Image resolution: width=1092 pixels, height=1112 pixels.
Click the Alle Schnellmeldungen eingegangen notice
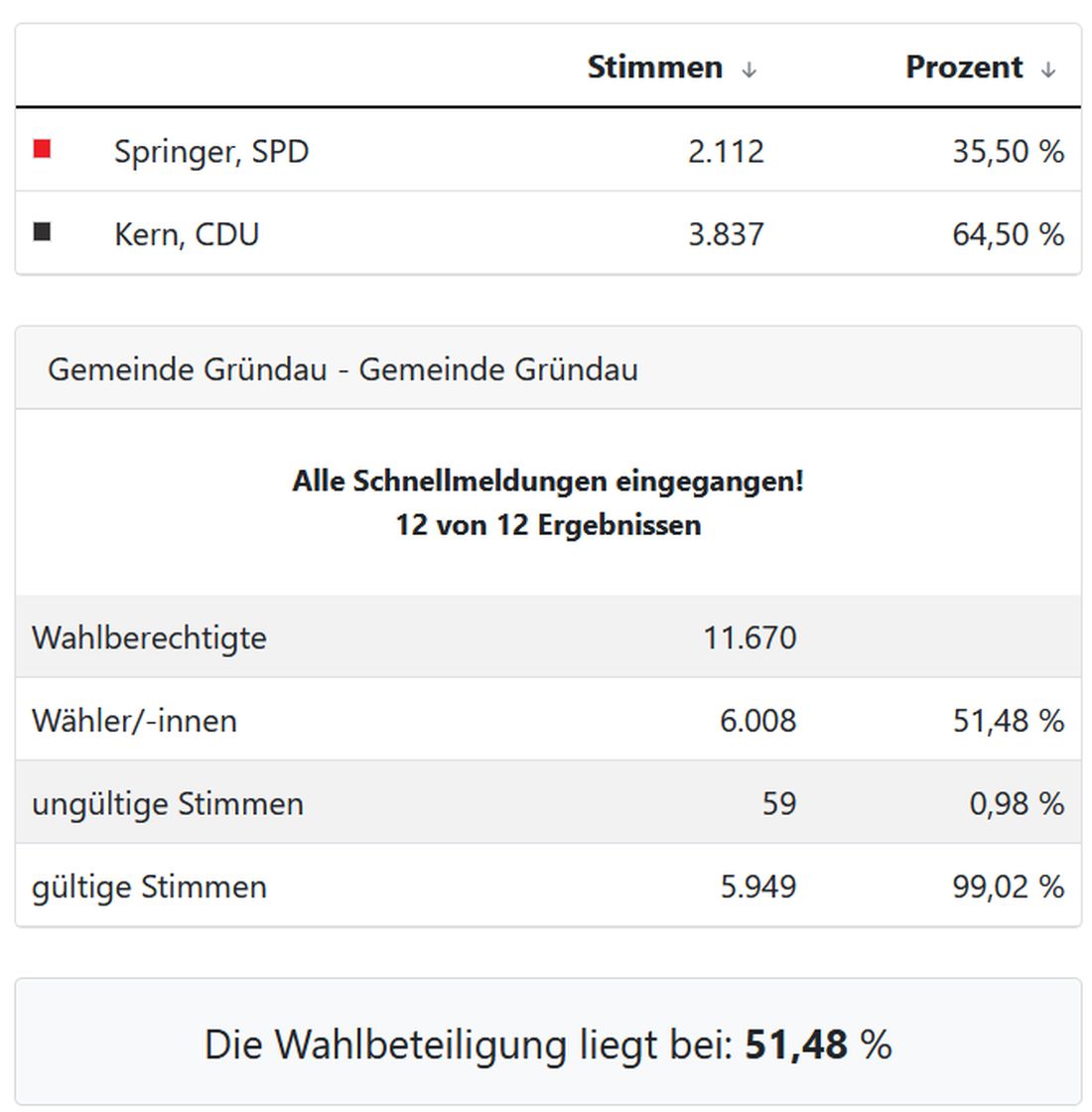548,482
